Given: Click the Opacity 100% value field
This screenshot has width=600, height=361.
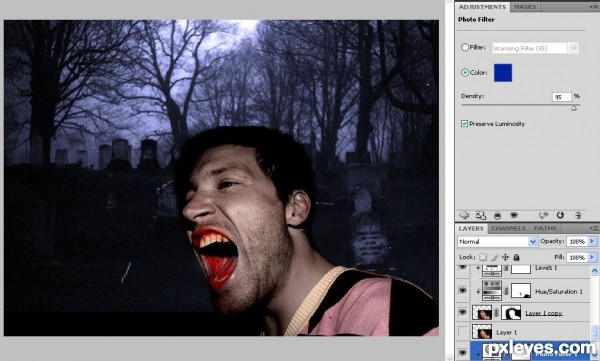Looking at the screenshot, I should click(577, 242).
